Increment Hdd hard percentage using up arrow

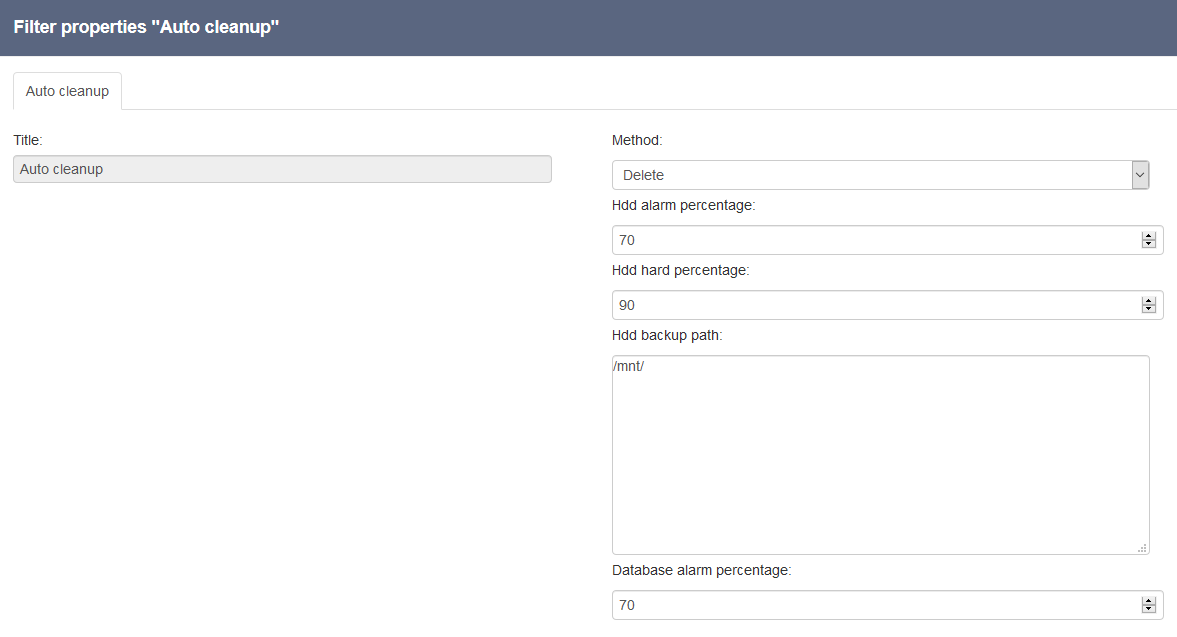[x=1148, y=301]
